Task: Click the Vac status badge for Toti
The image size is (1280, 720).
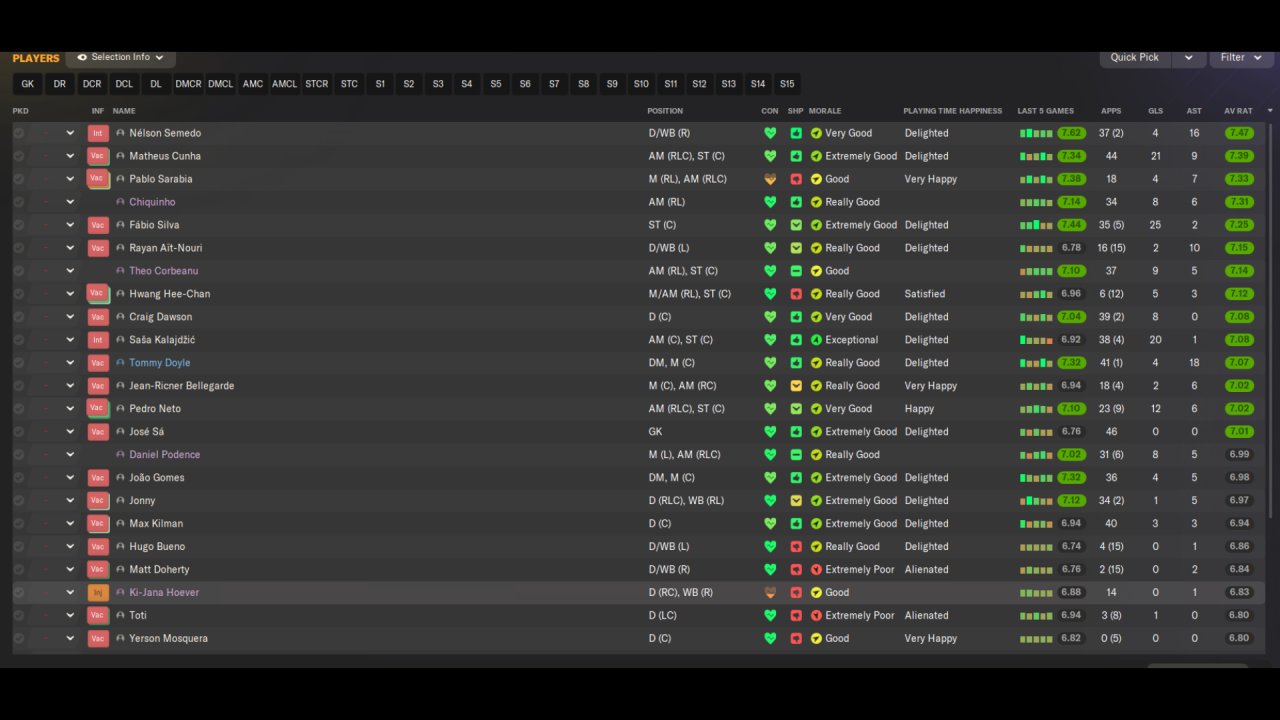Action: (97, 615)
